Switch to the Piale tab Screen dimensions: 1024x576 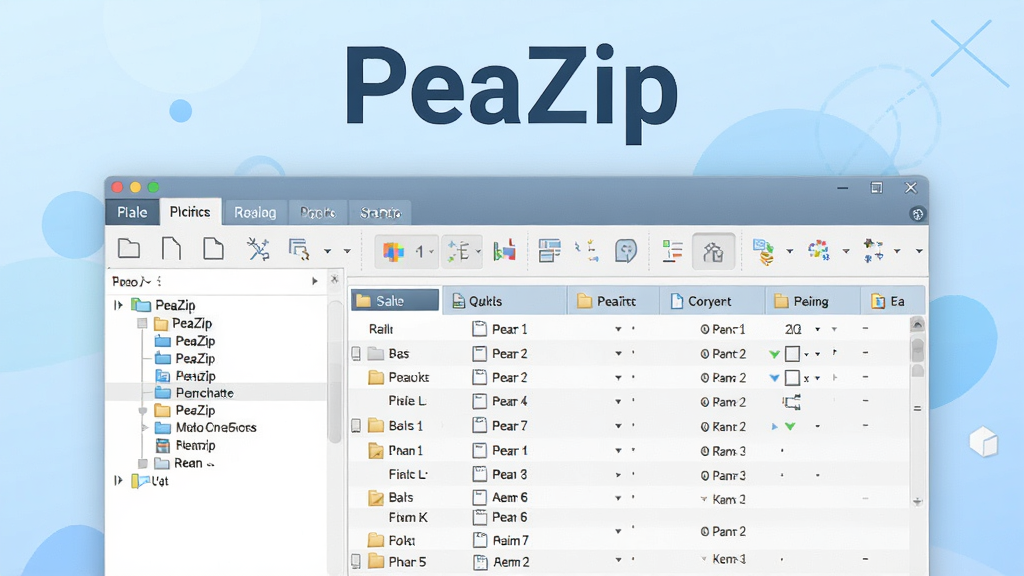132,212
